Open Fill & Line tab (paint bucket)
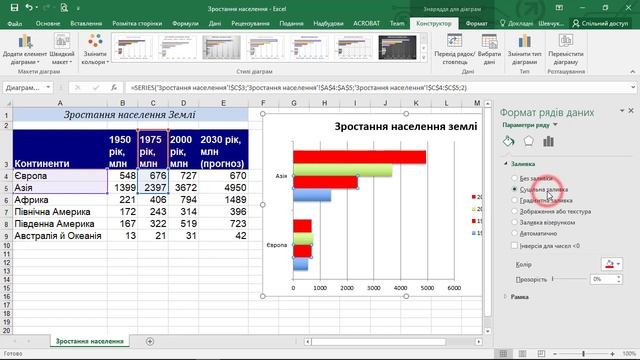Screen dimensions: 640x360 click(x=508, y=141)
